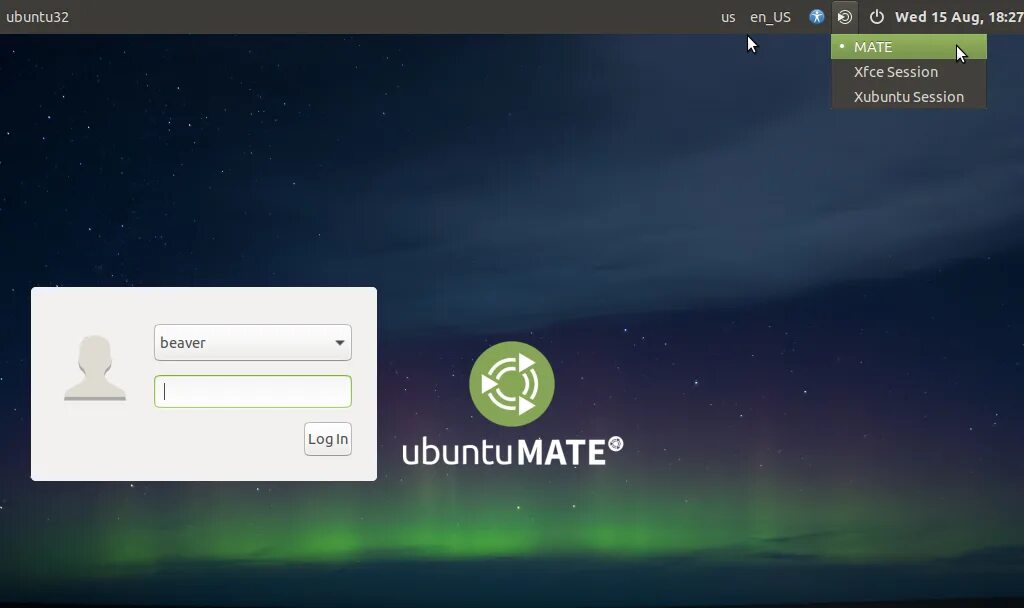Click the ubuntu32 hostname label
Image resolution: width=1024 pixels, height=608 pixels.
click(37, 17)
